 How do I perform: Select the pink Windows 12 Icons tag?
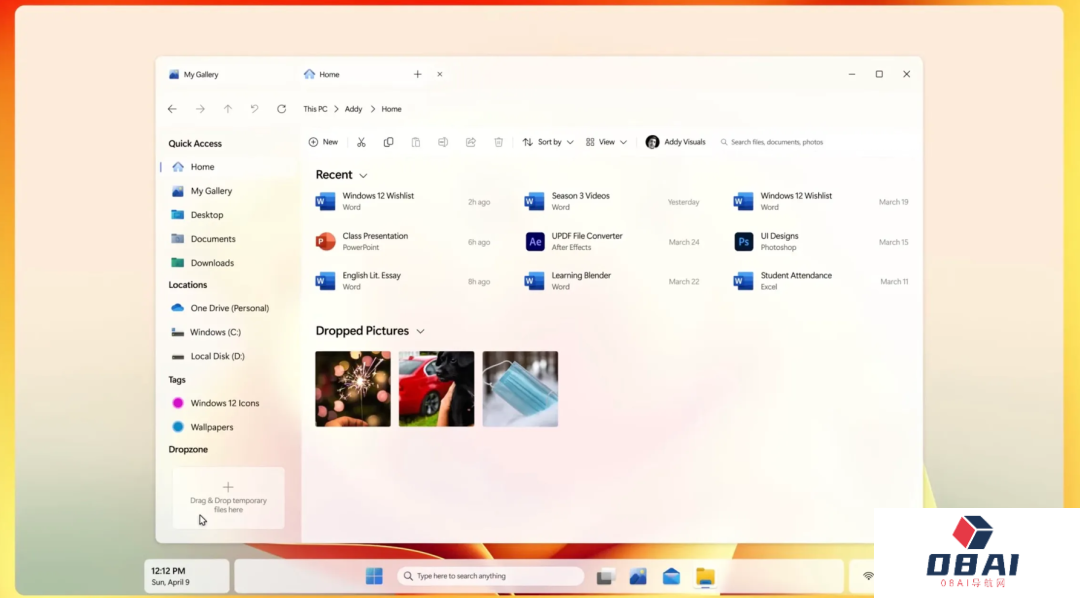[224, 403]
